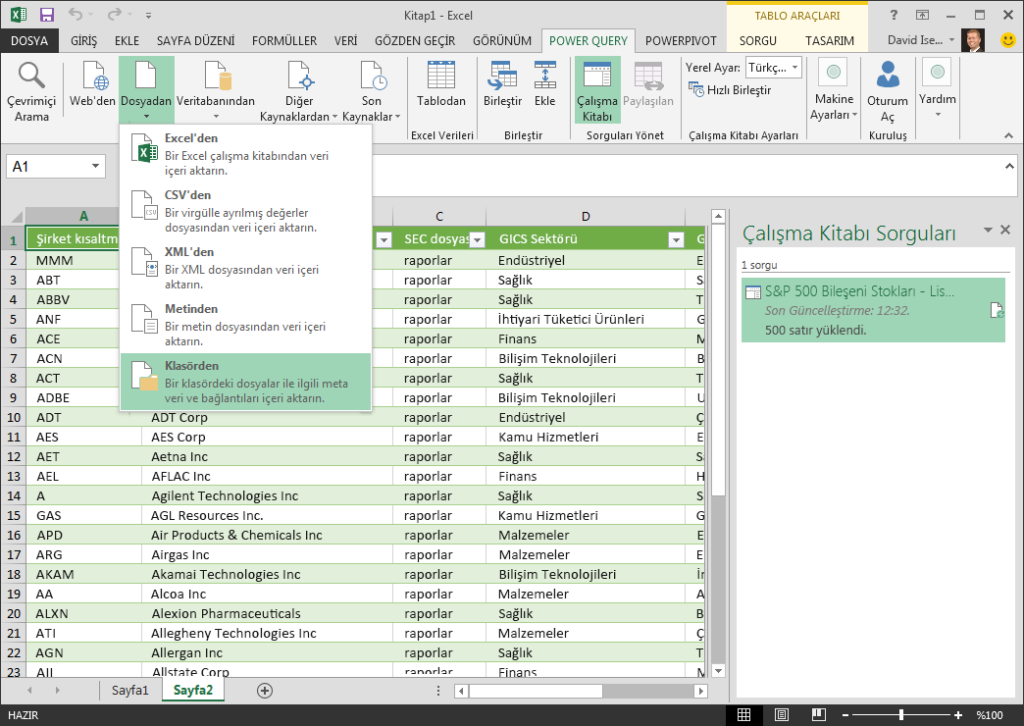Click the smiley feedback icon

click(1008, 40)
